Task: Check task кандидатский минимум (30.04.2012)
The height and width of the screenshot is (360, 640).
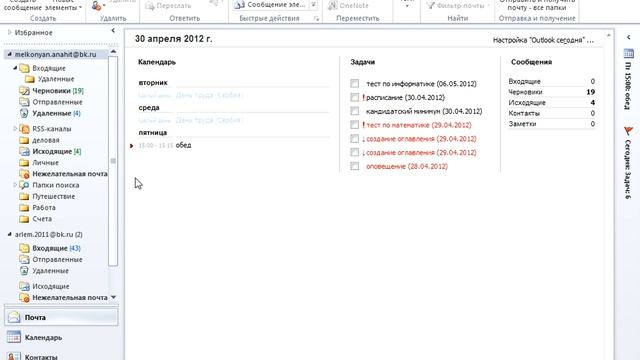Action: (x=355, y=111)
